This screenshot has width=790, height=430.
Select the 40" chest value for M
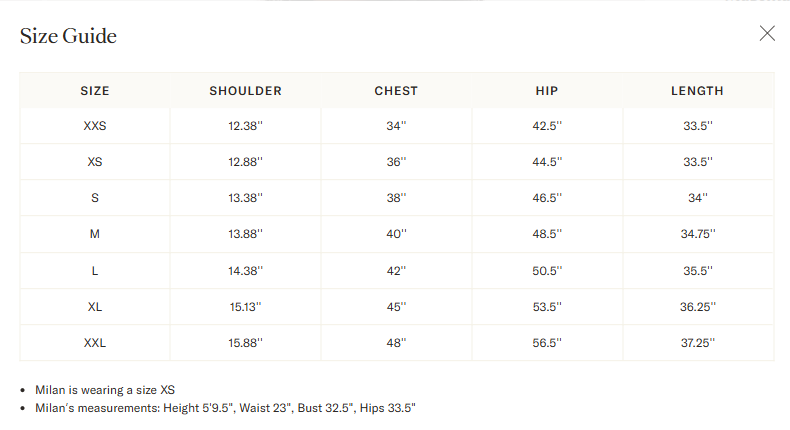396,234
